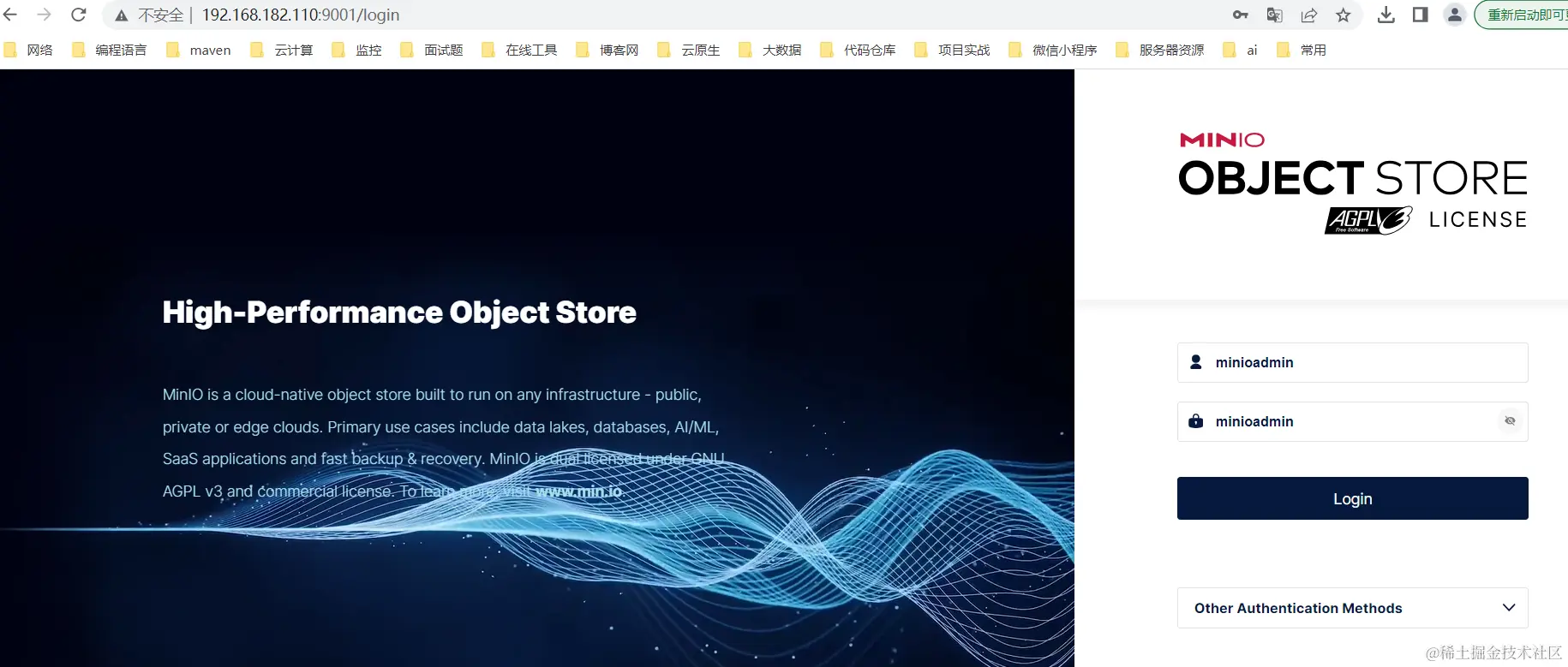Toggle password visibility eye icon
The image size is (1568, 667).
tap(1510, 420)
